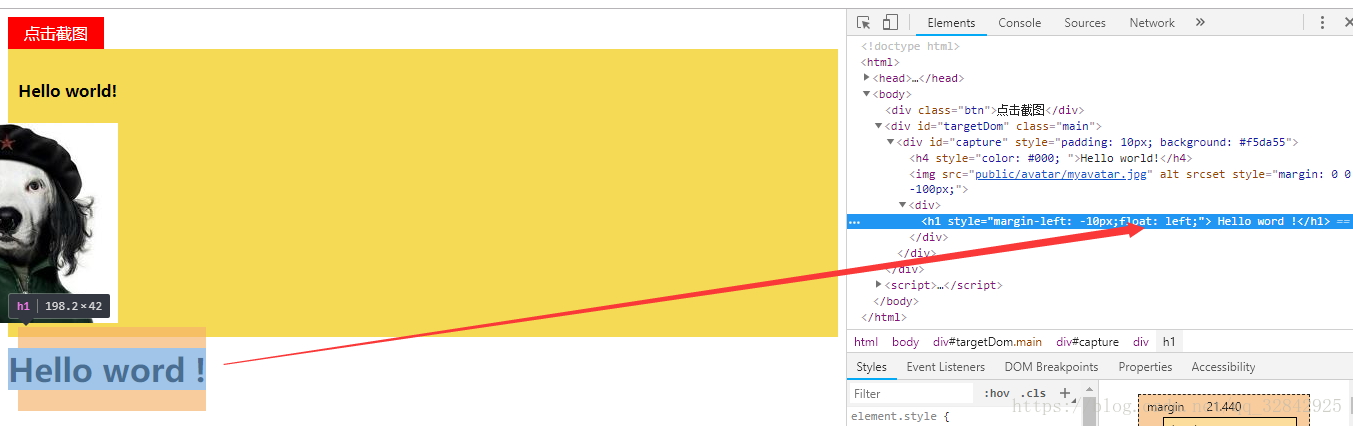Image resolution: width=1353 pixels, height=426 pixels.
Task: Select the h1 breadcrumb item
Action: (x=1169, y=342)
